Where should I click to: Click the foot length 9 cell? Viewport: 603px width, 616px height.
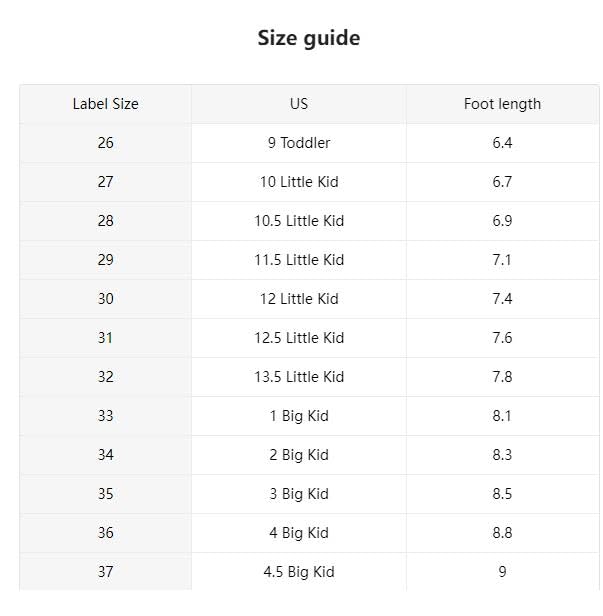point(502,572)
